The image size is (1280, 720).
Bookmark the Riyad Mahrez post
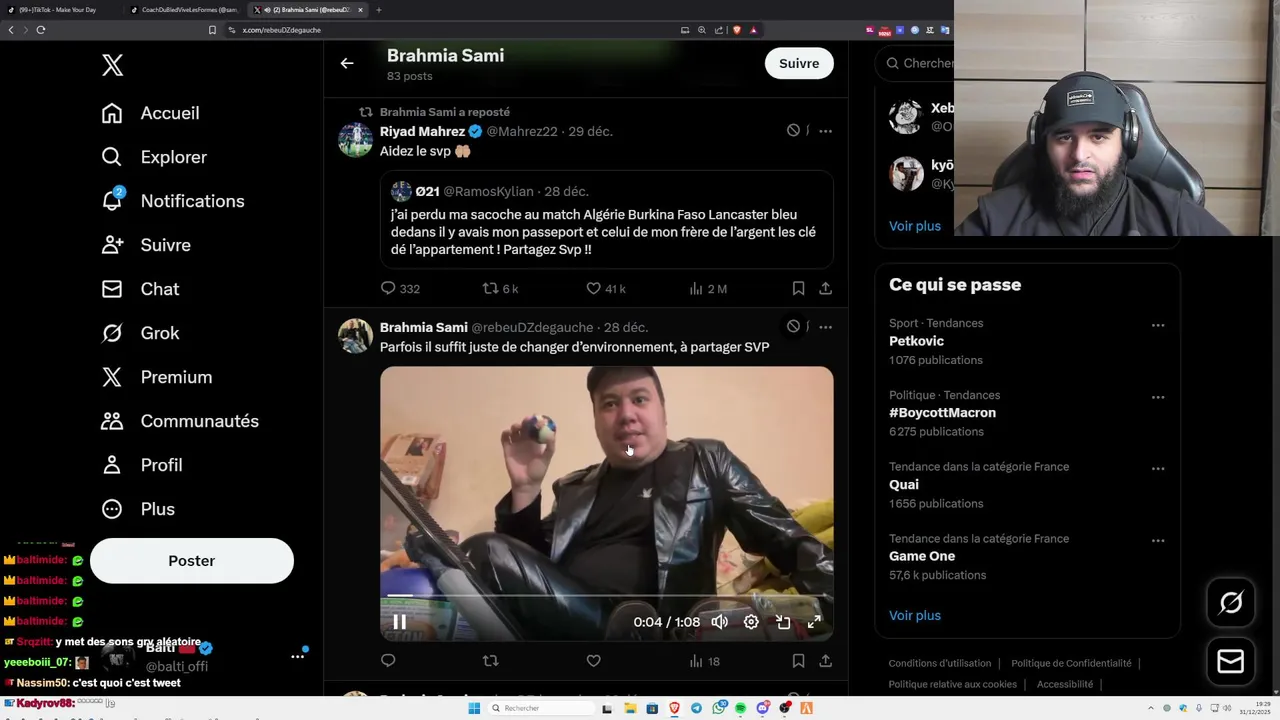click(x=798, y=288)
